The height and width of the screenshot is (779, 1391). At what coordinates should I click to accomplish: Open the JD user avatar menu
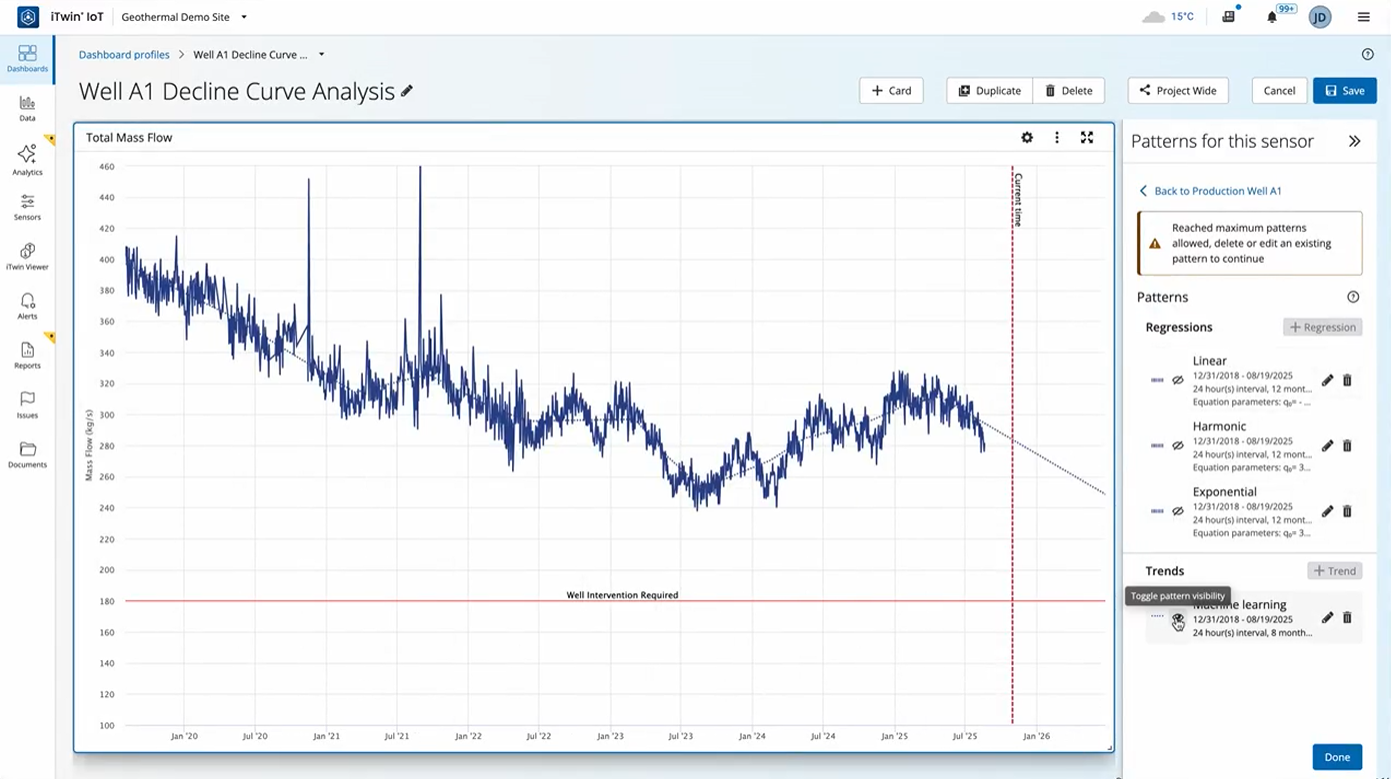[x=1320, y=17]
